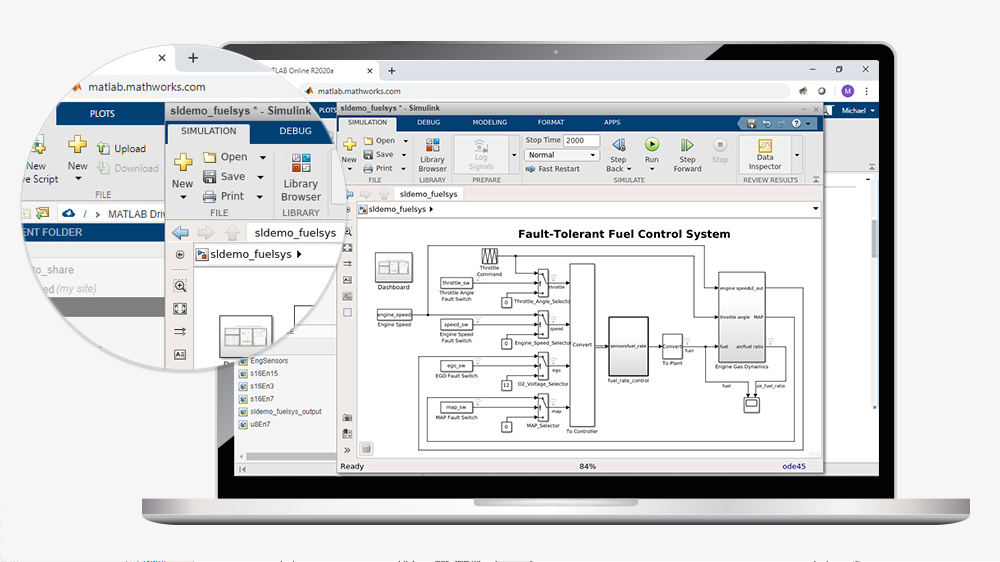Screen dimensions: 1000x562
Task: Switch to the MODELING tab
Action: [490, 122]
